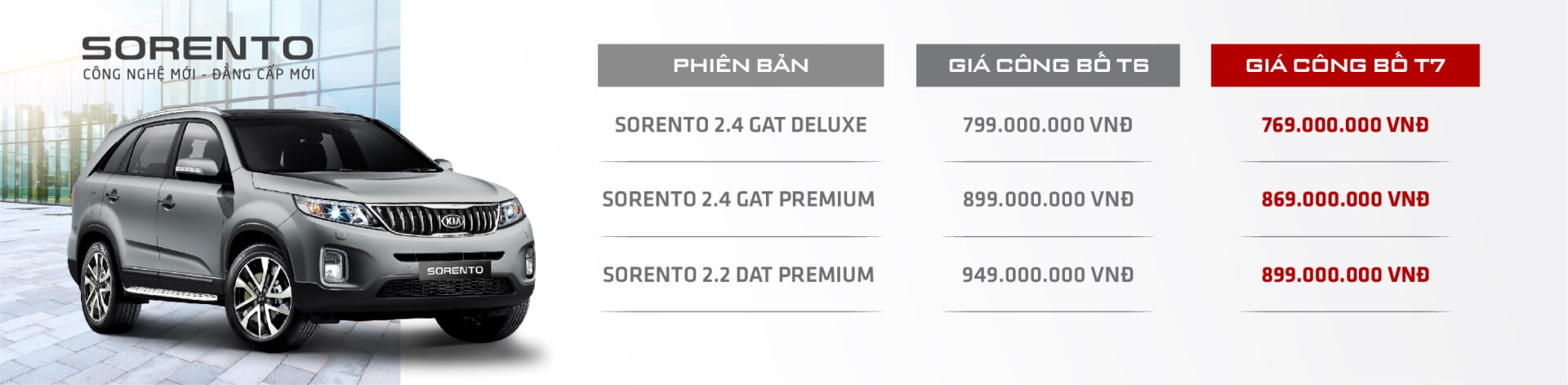Click the 799.000.000 VNĐ T6 price
1568x385 pixels.
point(1047,125)
